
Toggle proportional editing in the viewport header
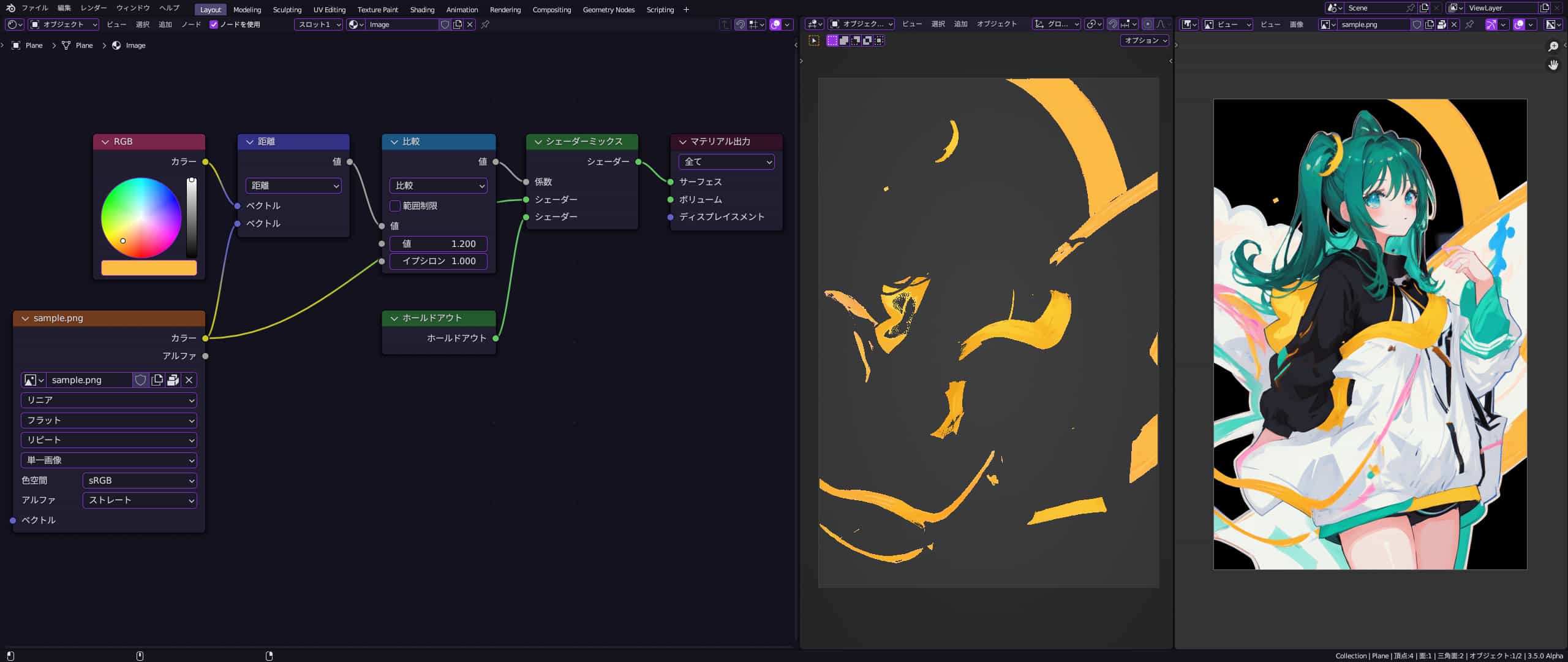coord(1147,24)
